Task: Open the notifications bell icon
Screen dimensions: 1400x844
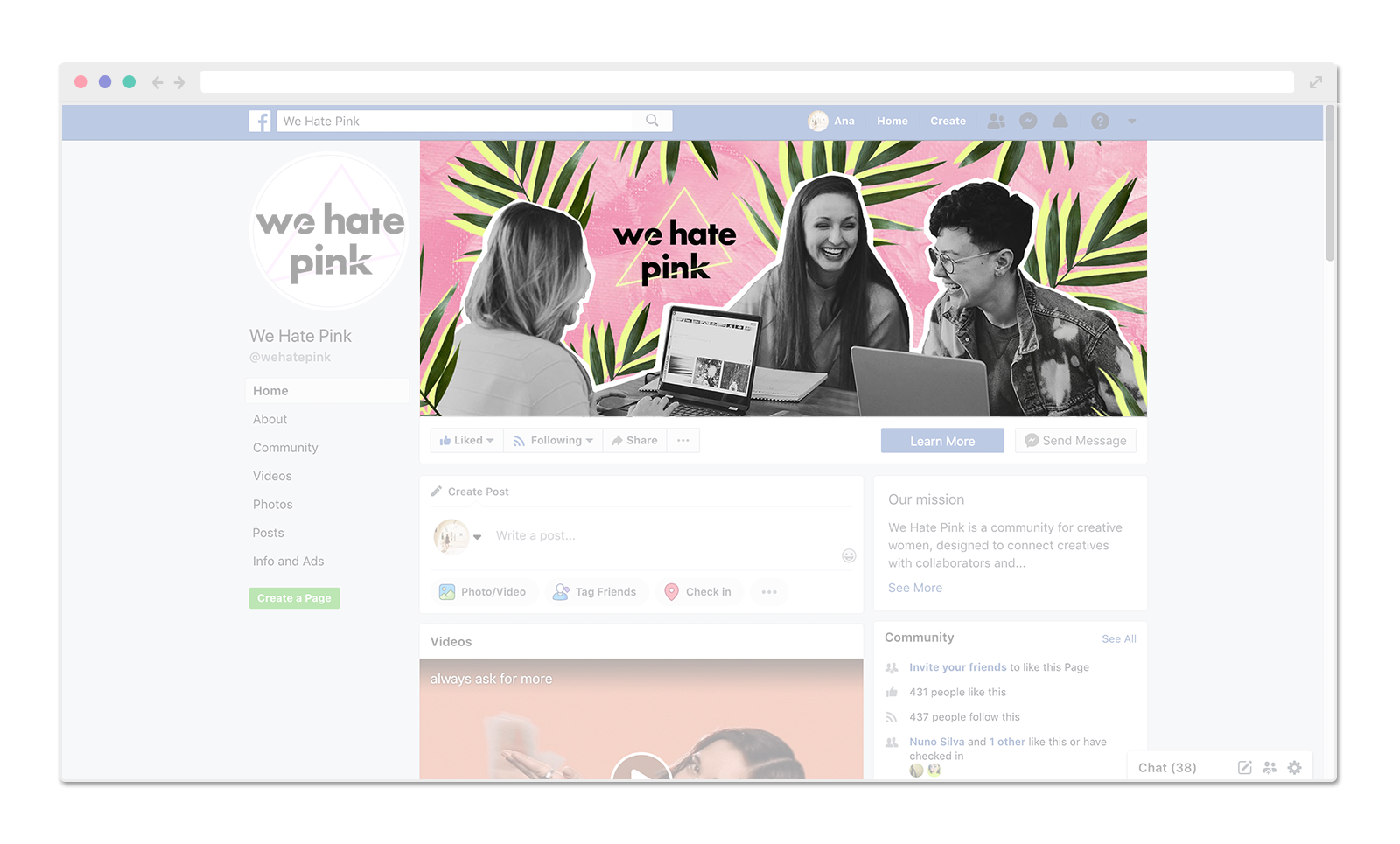Action: pos(1060,121)
